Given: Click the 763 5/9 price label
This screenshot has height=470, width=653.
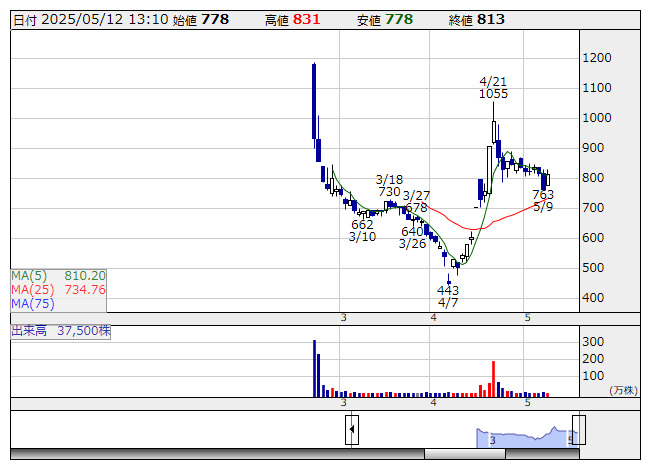Looking at the screenshot, I should 543,201.
